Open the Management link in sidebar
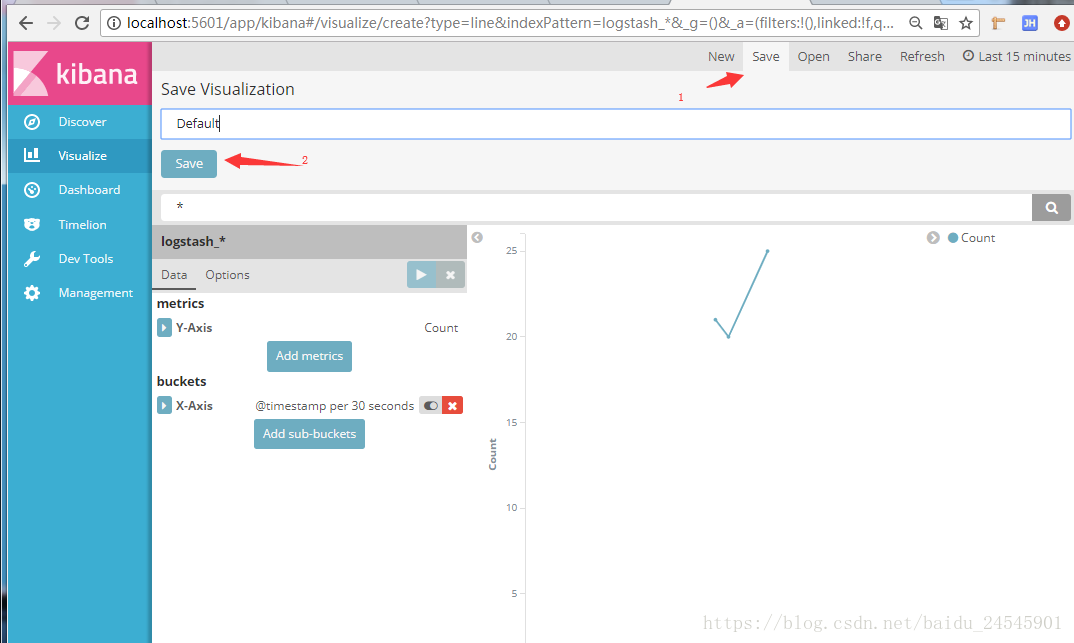1074x643 pixels. coord(96,293)
